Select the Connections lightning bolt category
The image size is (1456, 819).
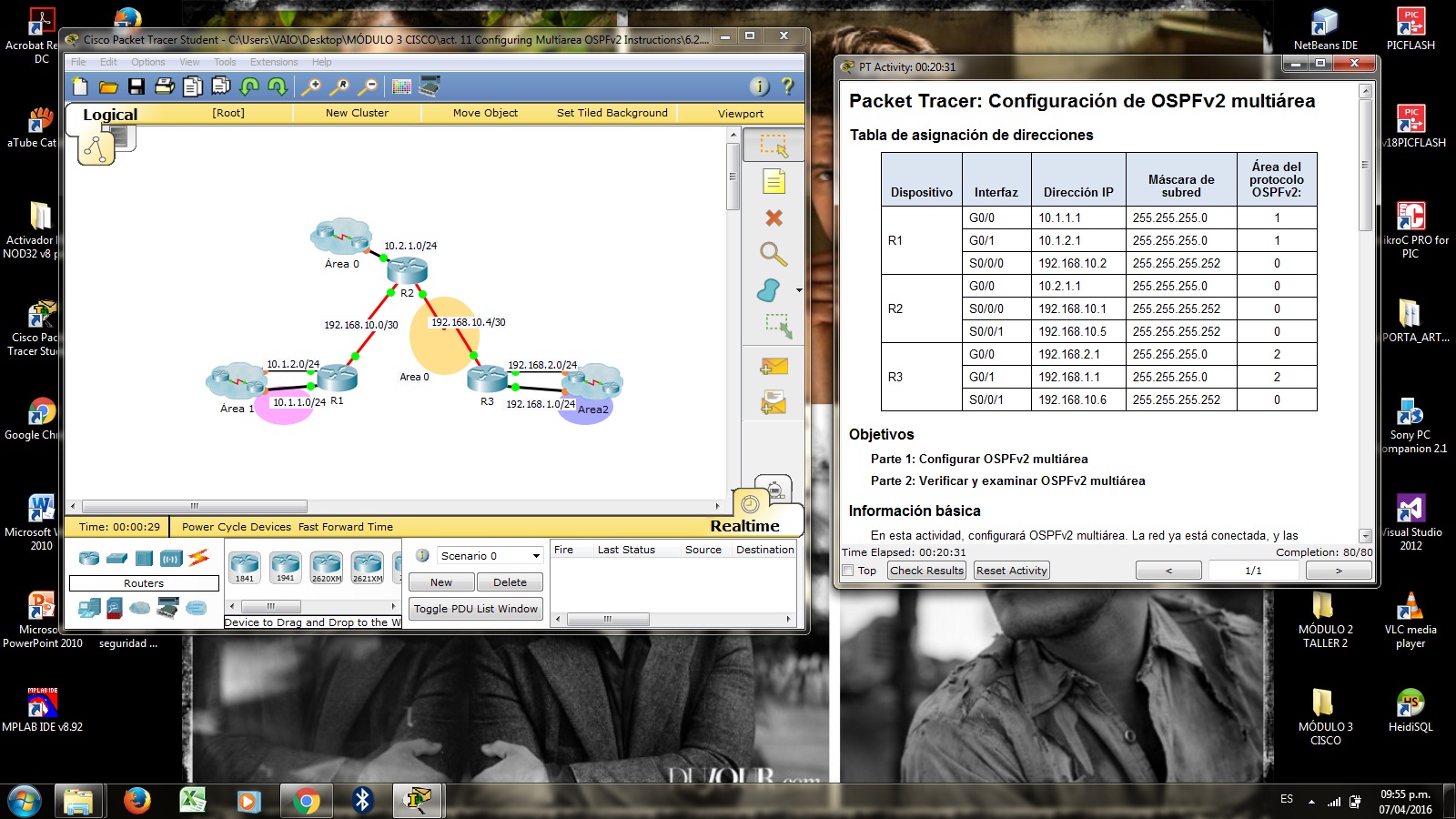click(199, 557)
